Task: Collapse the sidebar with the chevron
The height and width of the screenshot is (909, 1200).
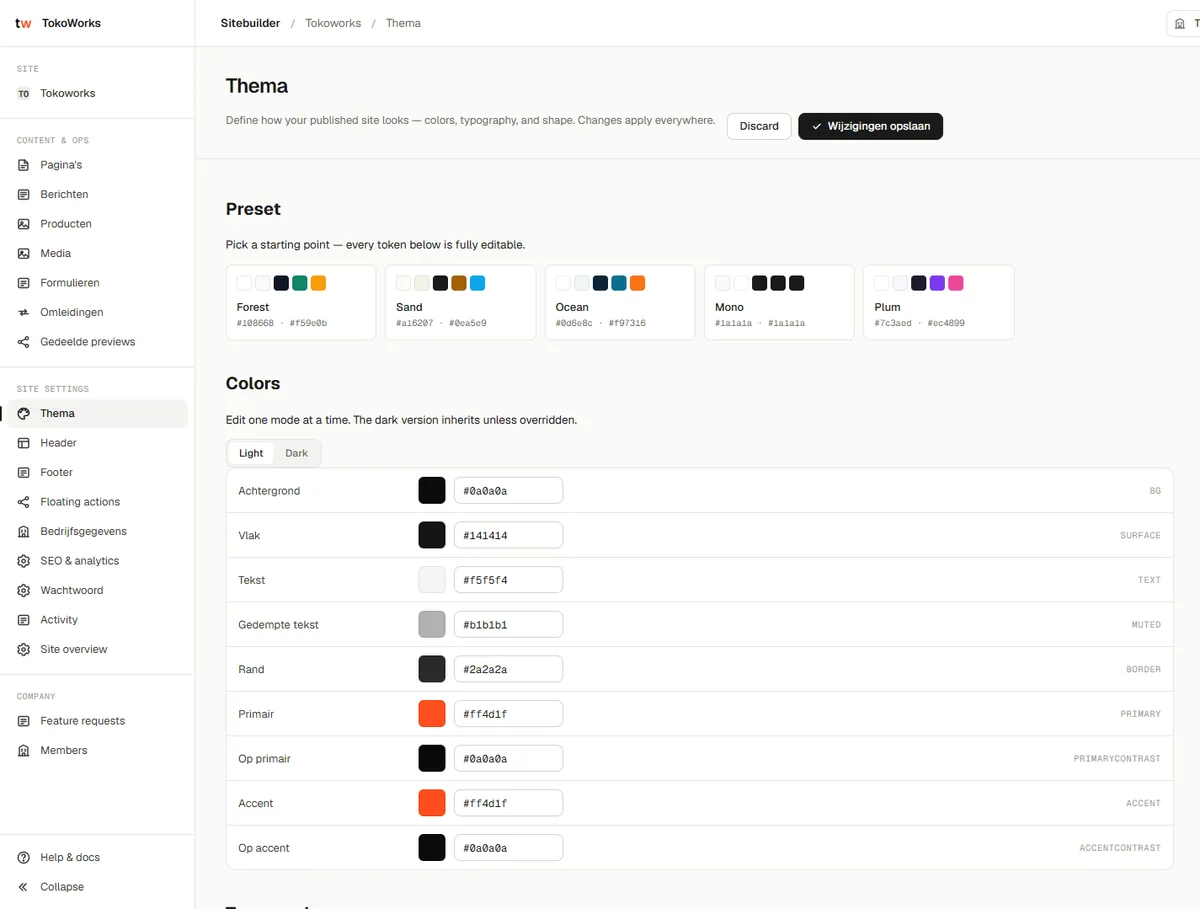Action: [x=24, y=887]
